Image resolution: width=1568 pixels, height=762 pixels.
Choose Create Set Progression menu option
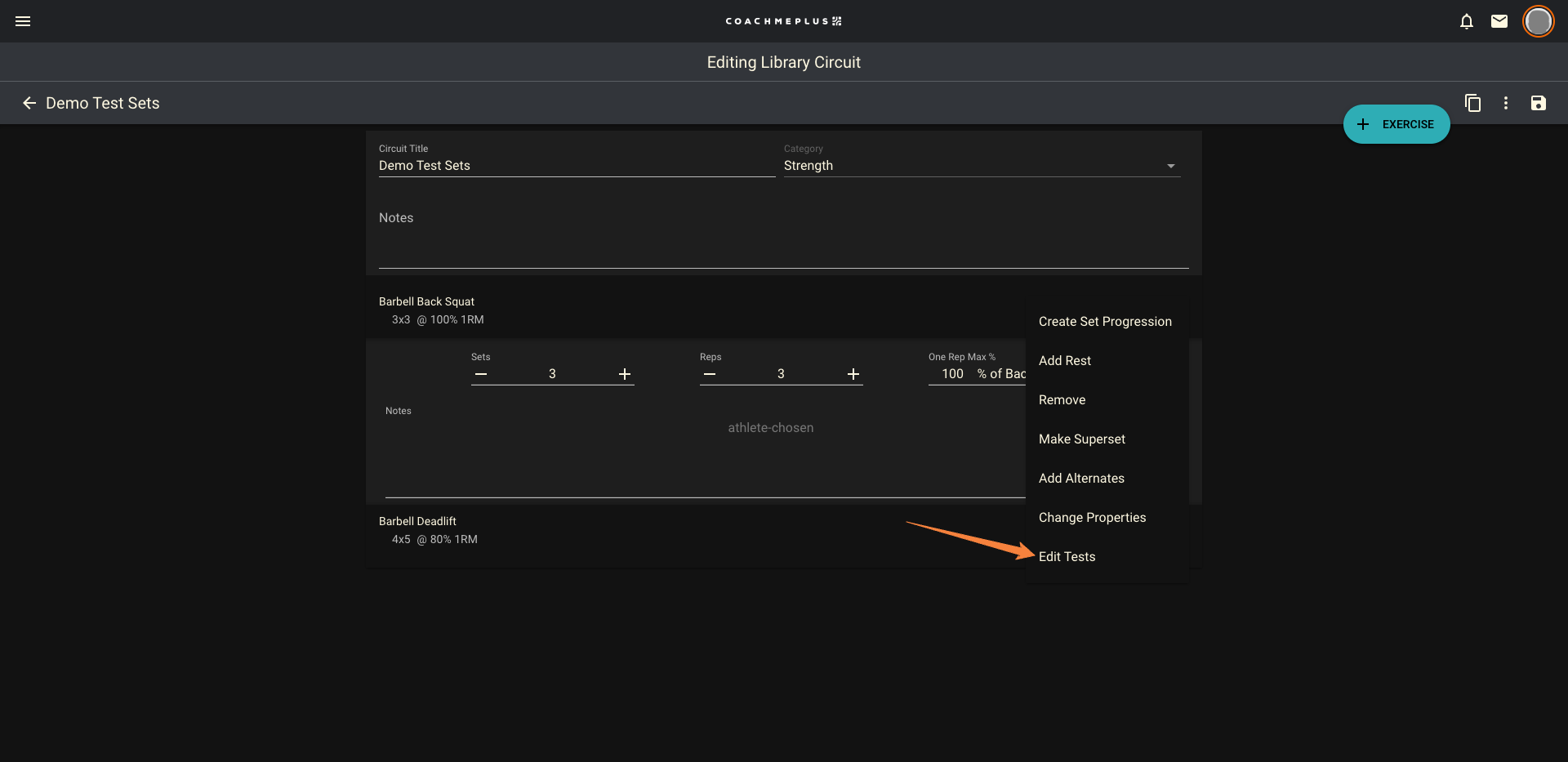(x=1105, y=322)
